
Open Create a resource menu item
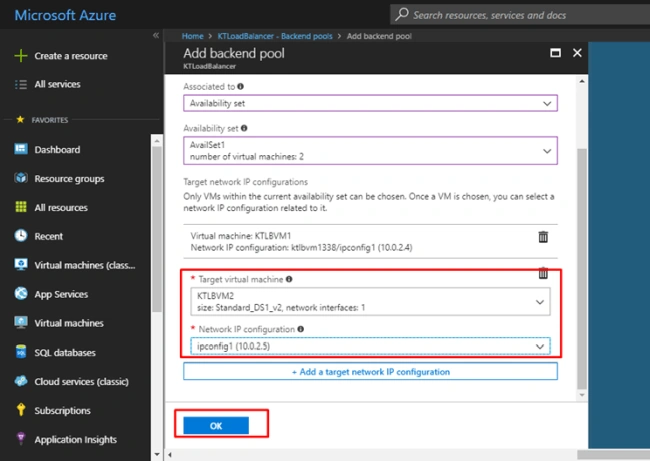[x=71, y=56]
